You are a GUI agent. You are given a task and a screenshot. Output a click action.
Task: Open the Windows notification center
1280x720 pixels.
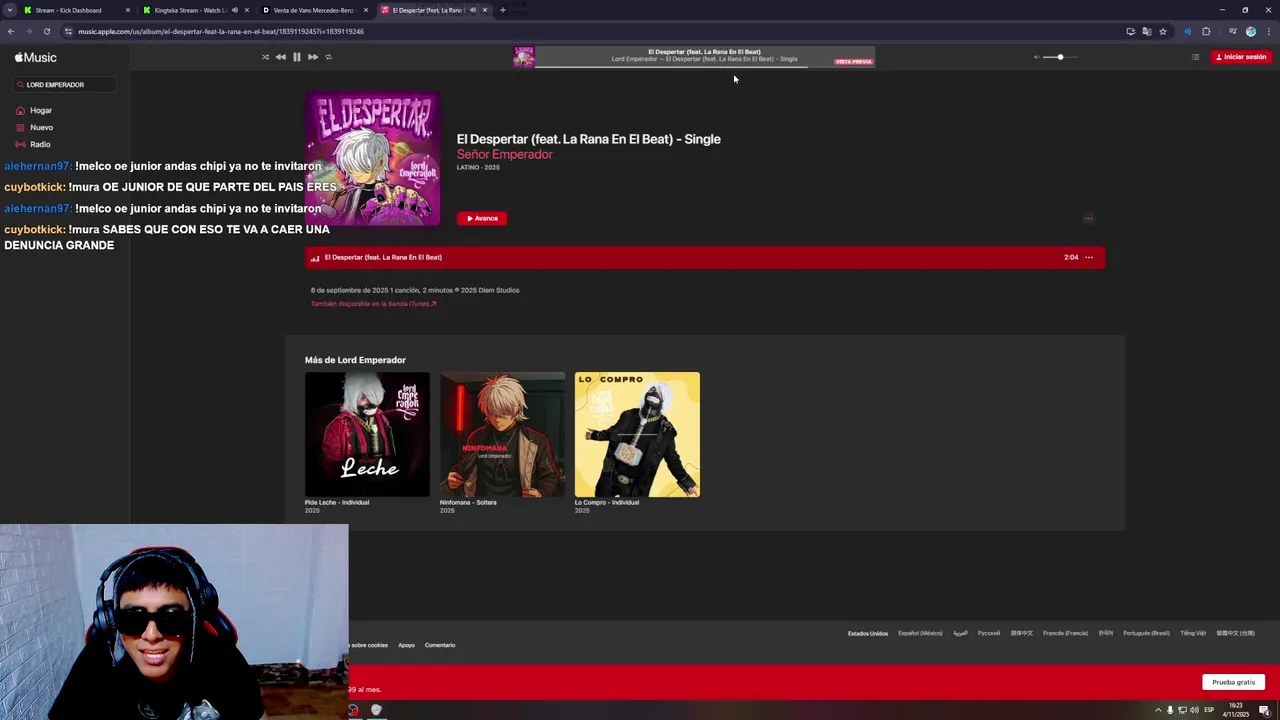(1264, 710)
